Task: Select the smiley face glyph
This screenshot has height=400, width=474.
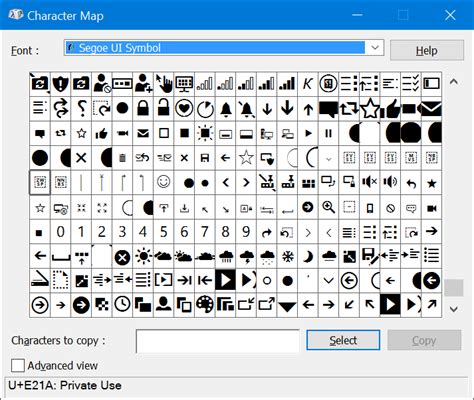Action: [164, 182]
